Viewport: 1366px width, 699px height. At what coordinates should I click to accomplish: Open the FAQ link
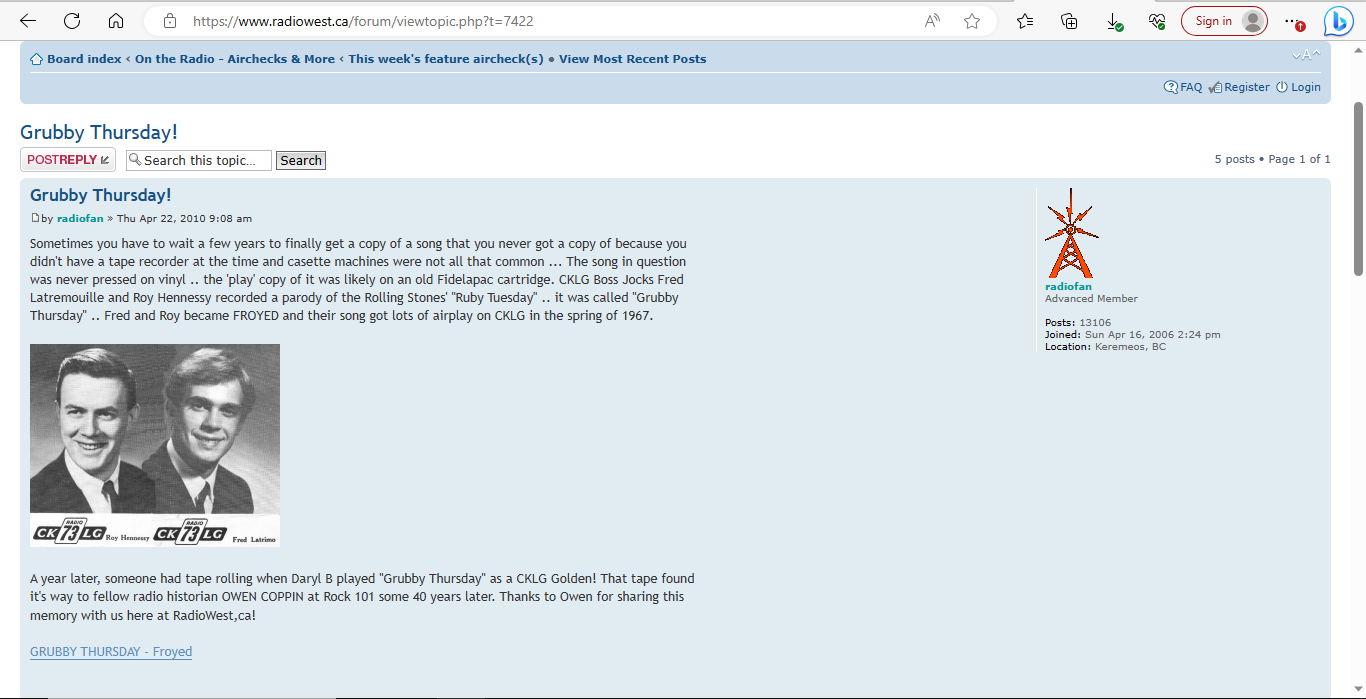pos(1190,87)
